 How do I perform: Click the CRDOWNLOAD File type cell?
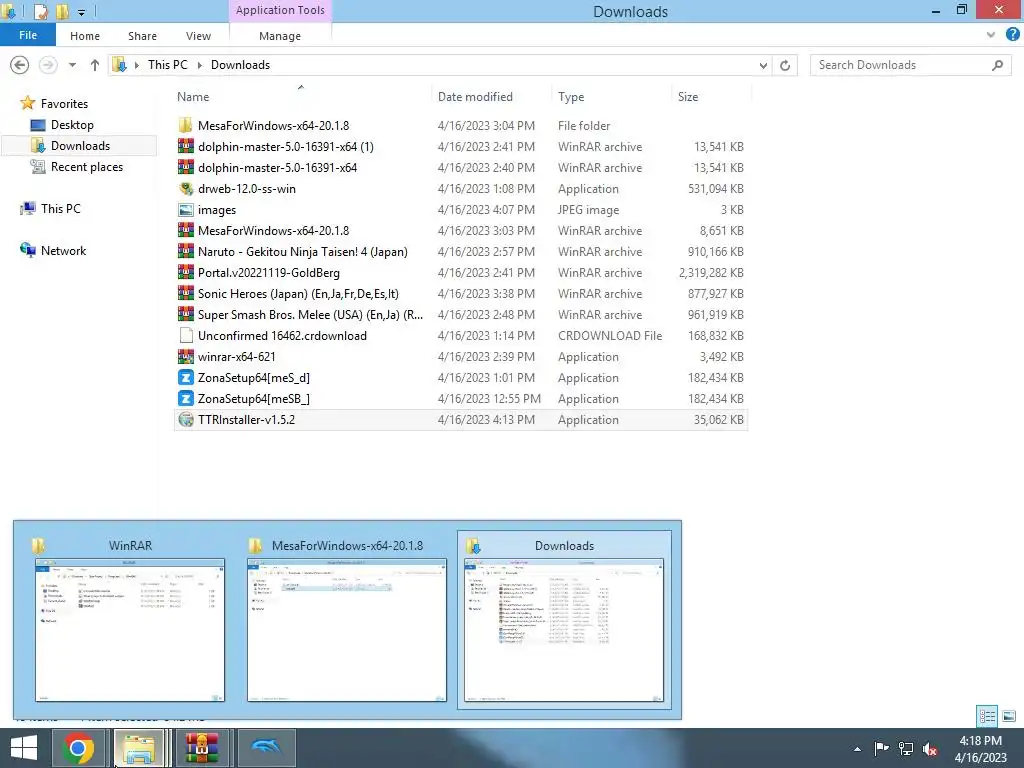tap(610, 336)
